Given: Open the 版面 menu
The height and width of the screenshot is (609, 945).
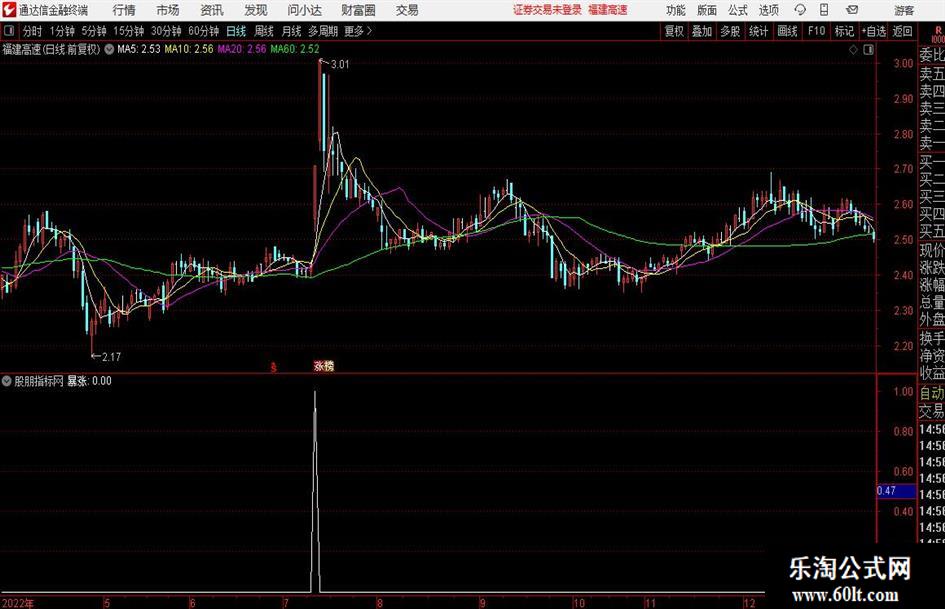Looking at the screenshot, I should point(706,10).
